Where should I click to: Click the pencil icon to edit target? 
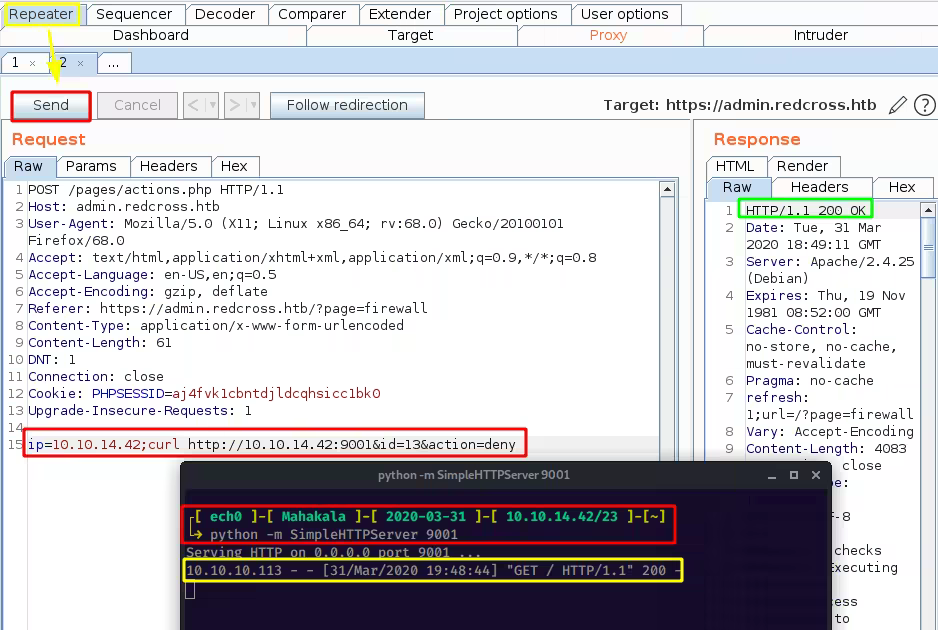[x=898, y=105]
